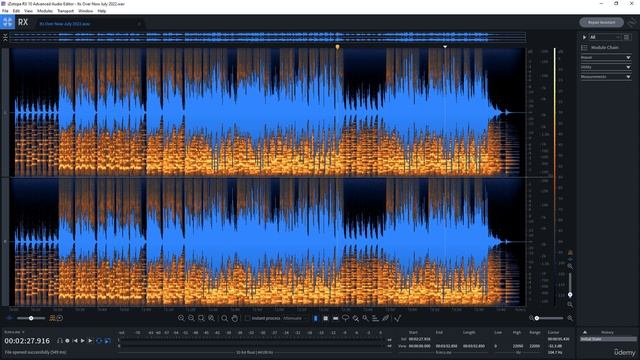
Task: Click the white marker above the spectrogram
Action: (445, 47)
